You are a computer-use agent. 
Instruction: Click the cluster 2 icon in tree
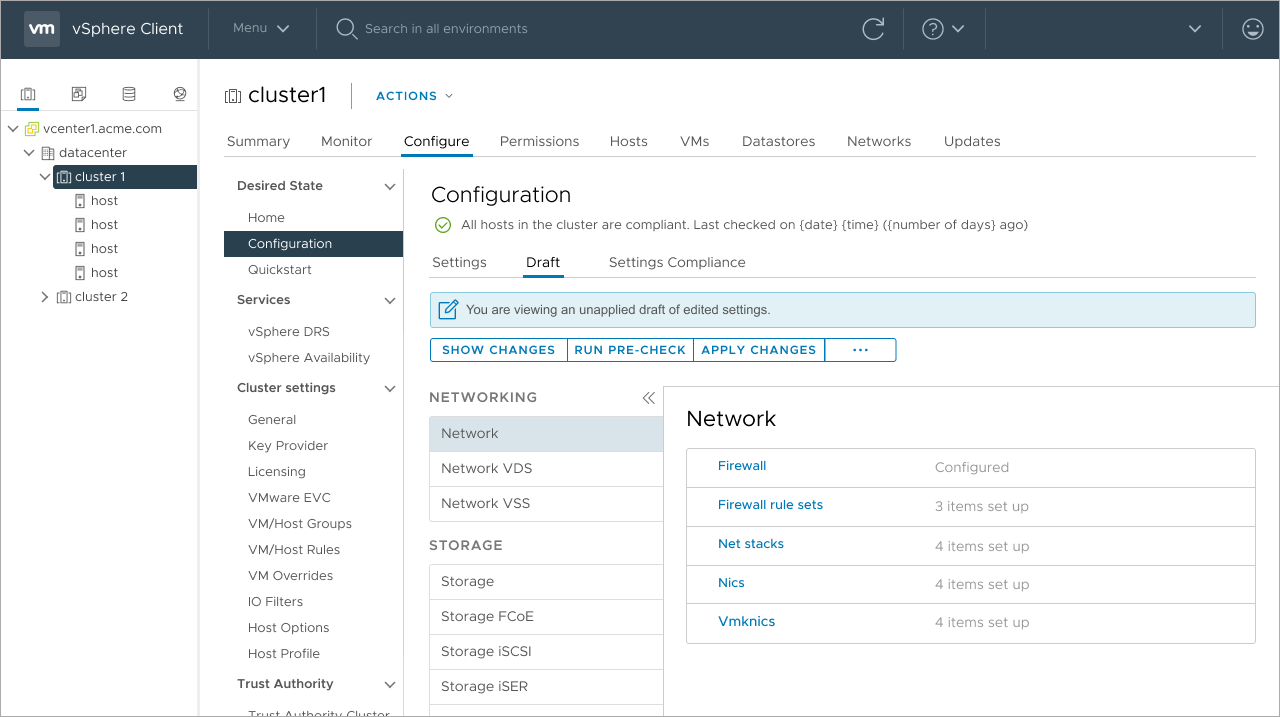[64, 297]
